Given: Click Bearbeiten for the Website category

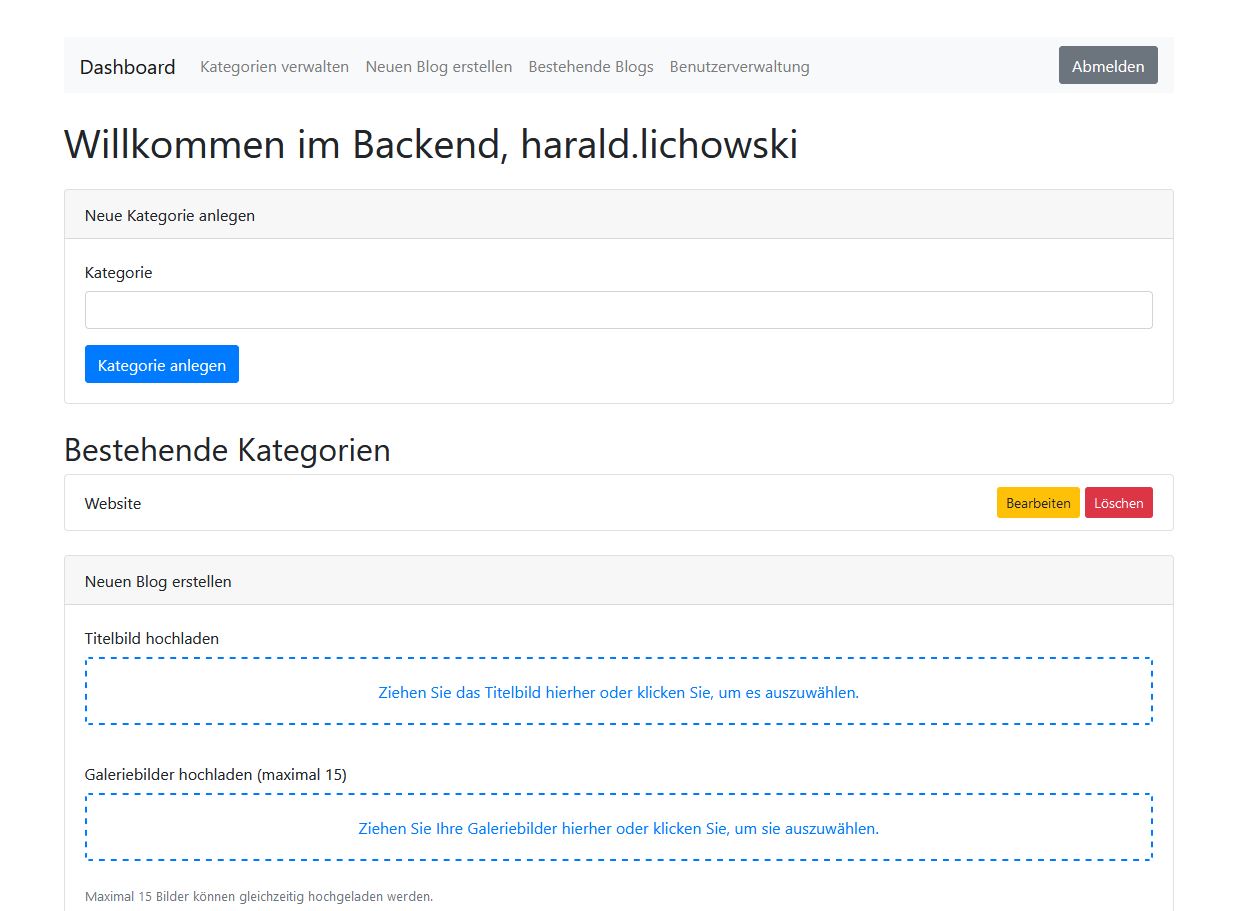Looking at the screenshot, I should pos(1037,502).
